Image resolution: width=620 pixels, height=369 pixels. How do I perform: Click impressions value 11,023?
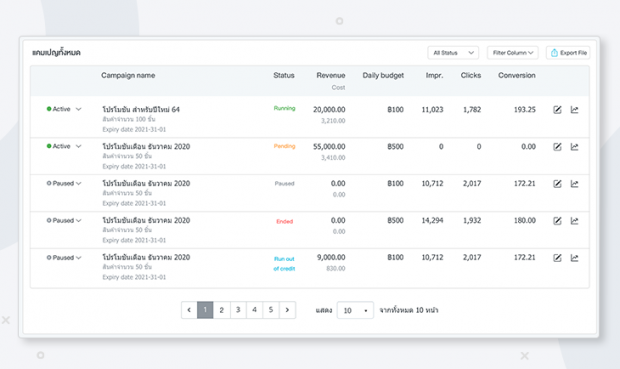pyautogui.click(x=433, y=110)
